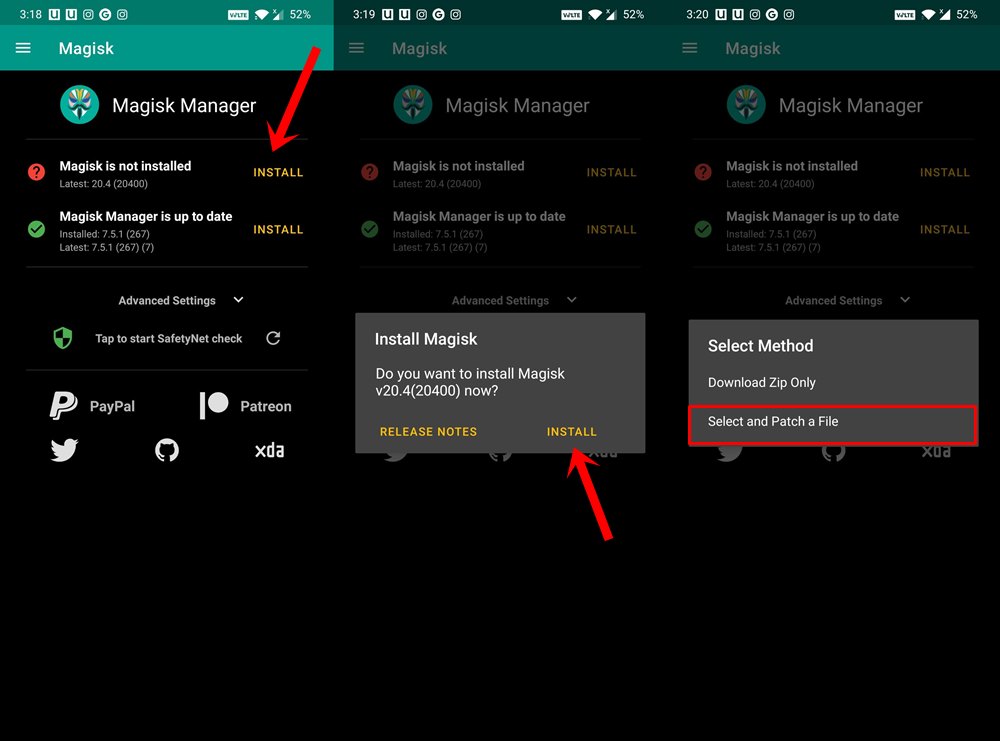Tap VoLTE indicator in first screen status bar

[238, 15]
